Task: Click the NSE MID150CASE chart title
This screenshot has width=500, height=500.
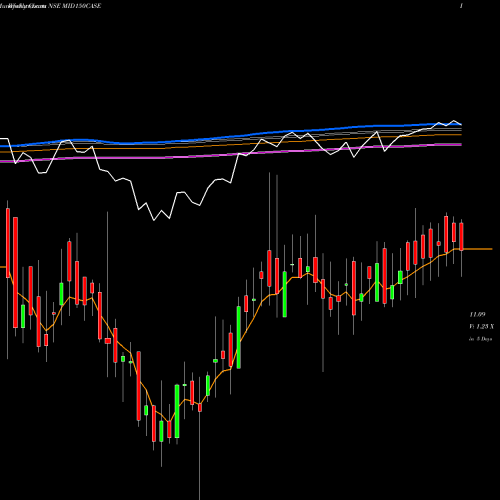Action: coord(75,6)
